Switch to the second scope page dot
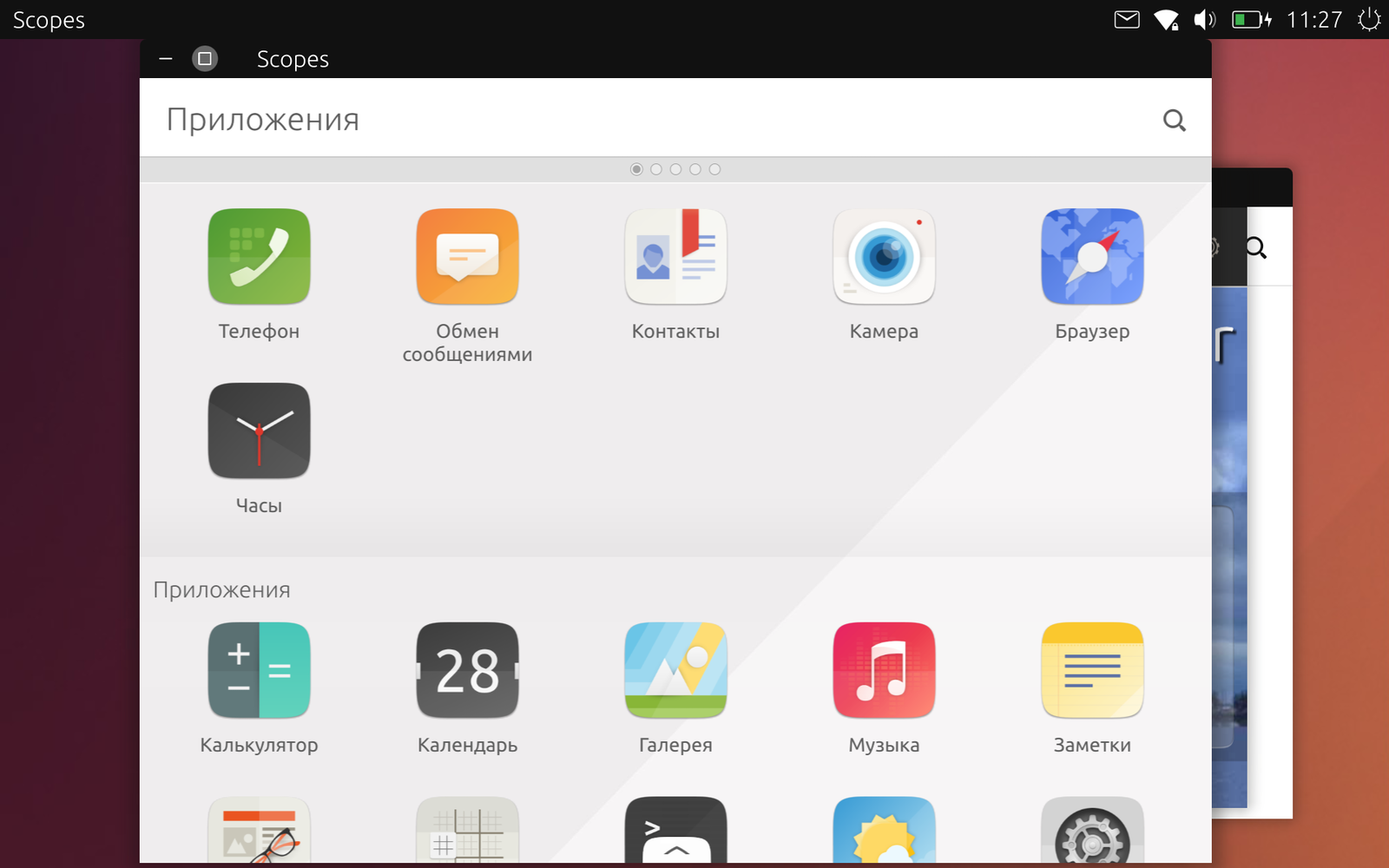 (x=656, y=169)
